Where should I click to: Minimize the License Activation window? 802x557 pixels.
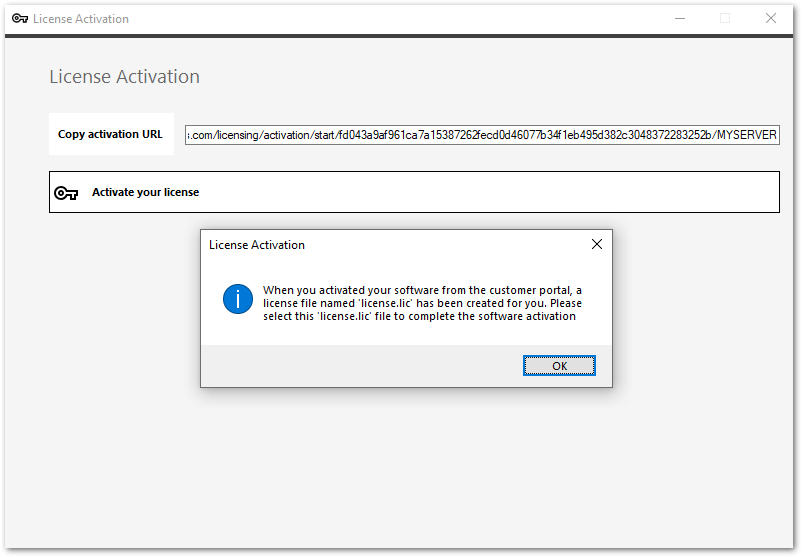679,18
